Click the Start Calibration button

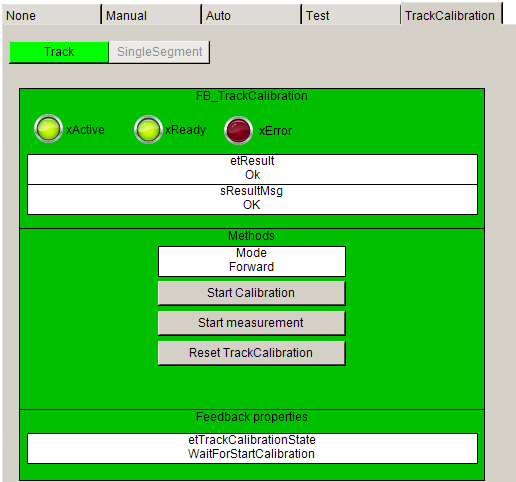click(252, 293)
